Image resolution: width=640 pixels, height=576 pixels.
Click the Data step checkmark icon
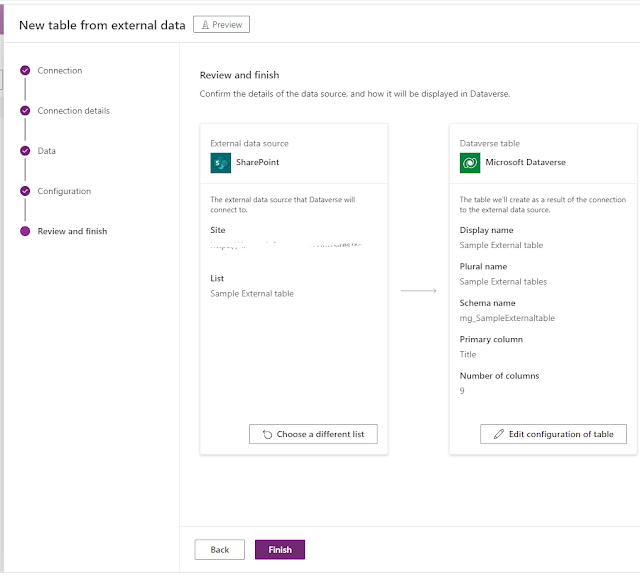pyautogui.click(x=25, y=151)
